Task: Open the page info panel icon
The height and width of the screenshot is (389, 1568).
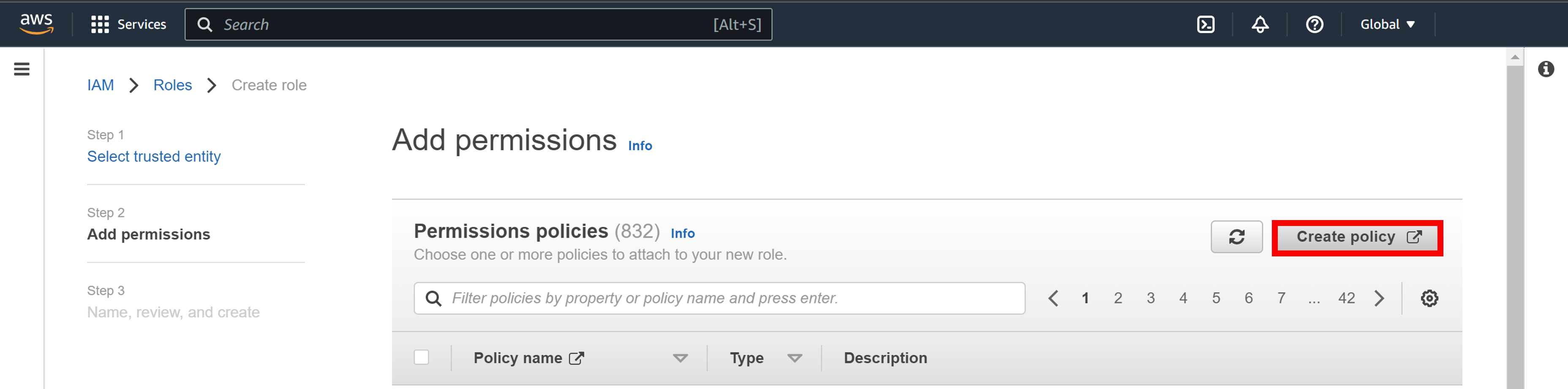Action: pyautogui.click(x=1546, y=69)
